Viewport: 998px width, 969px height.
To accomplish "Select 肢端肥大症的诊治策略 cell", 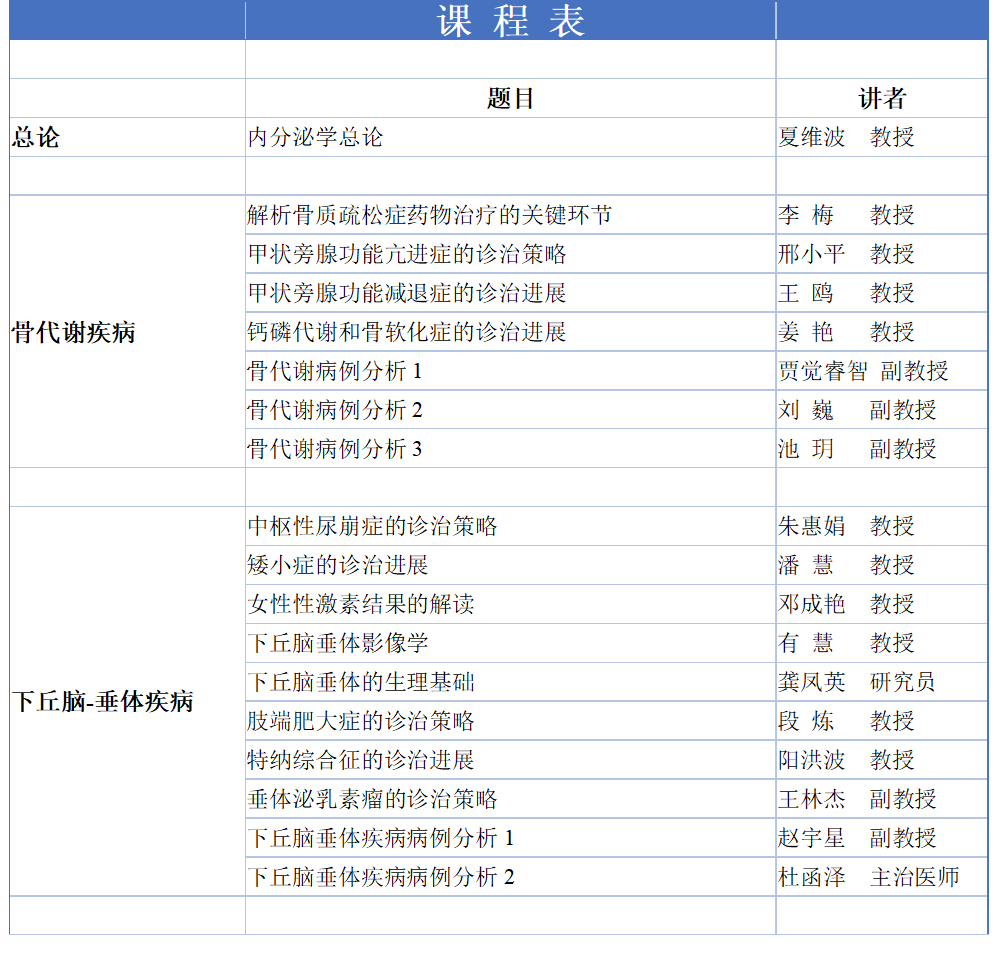I will pos(510,721).
